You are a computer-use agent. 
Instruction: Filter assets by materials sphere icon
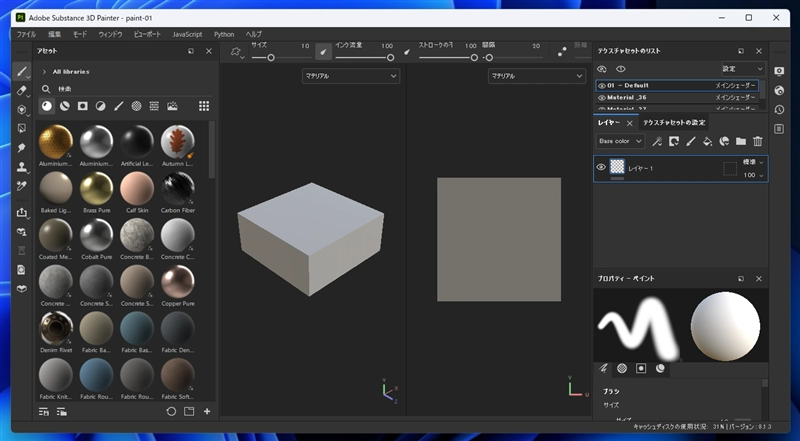[x=47, y=106]
